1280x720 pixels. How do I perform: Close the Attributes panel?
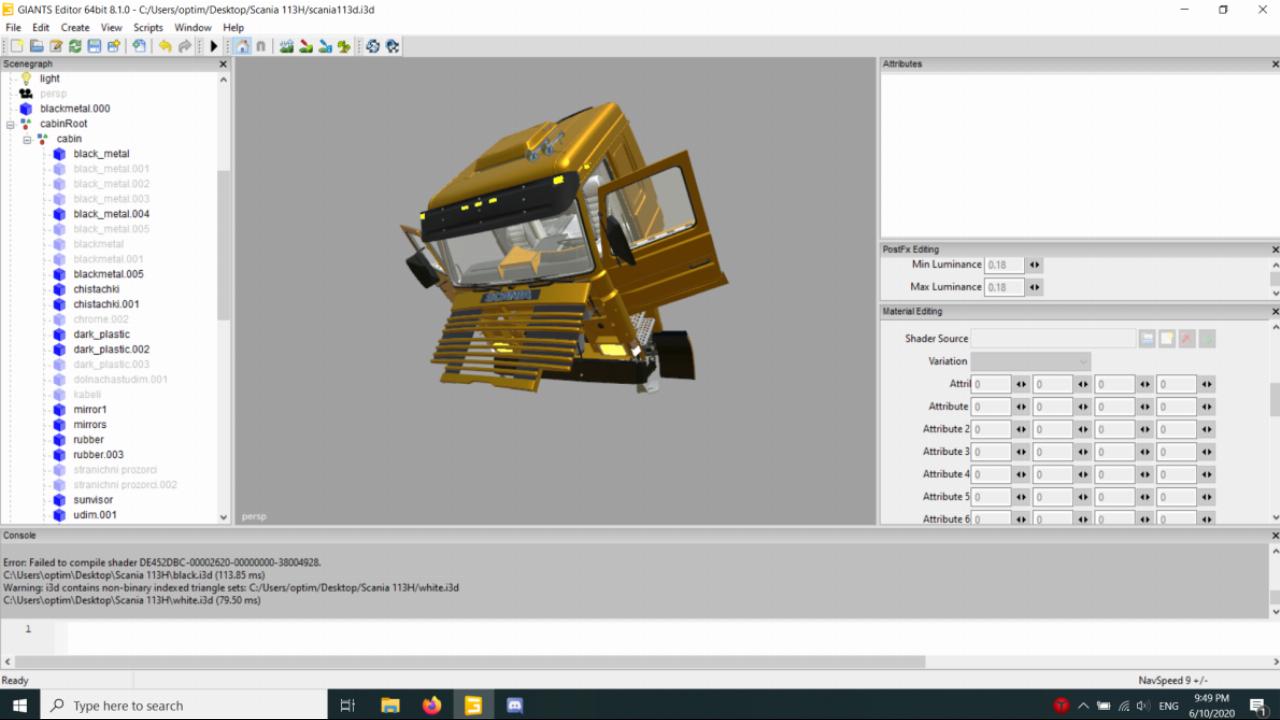pos(1275,64)
